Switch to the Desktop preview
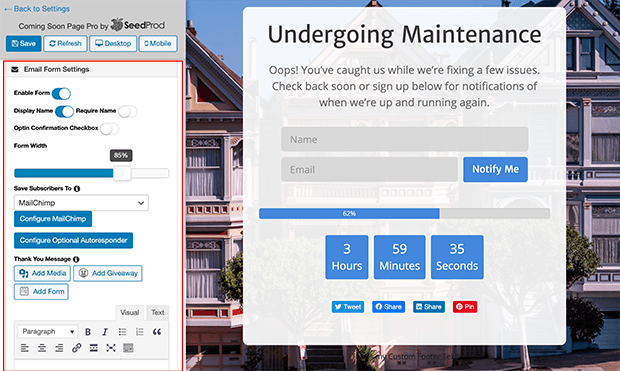 click(113, 44)
